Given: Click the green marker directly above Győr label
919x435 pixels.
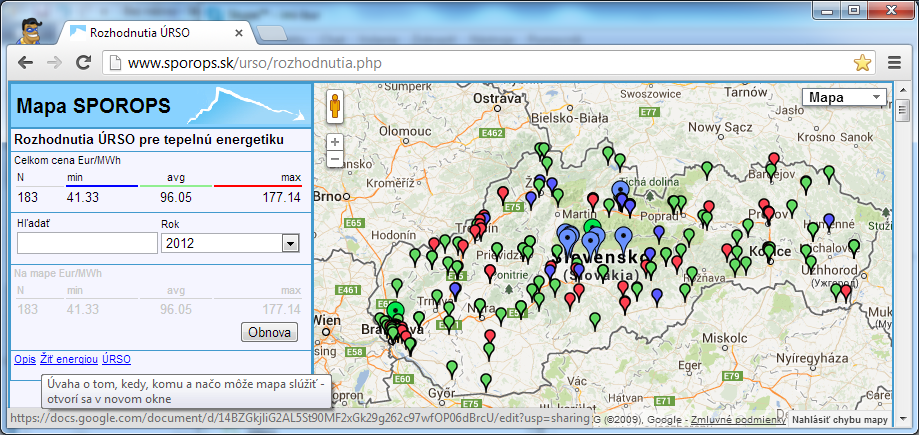Looking at the screenshot, I should point(451,368).
